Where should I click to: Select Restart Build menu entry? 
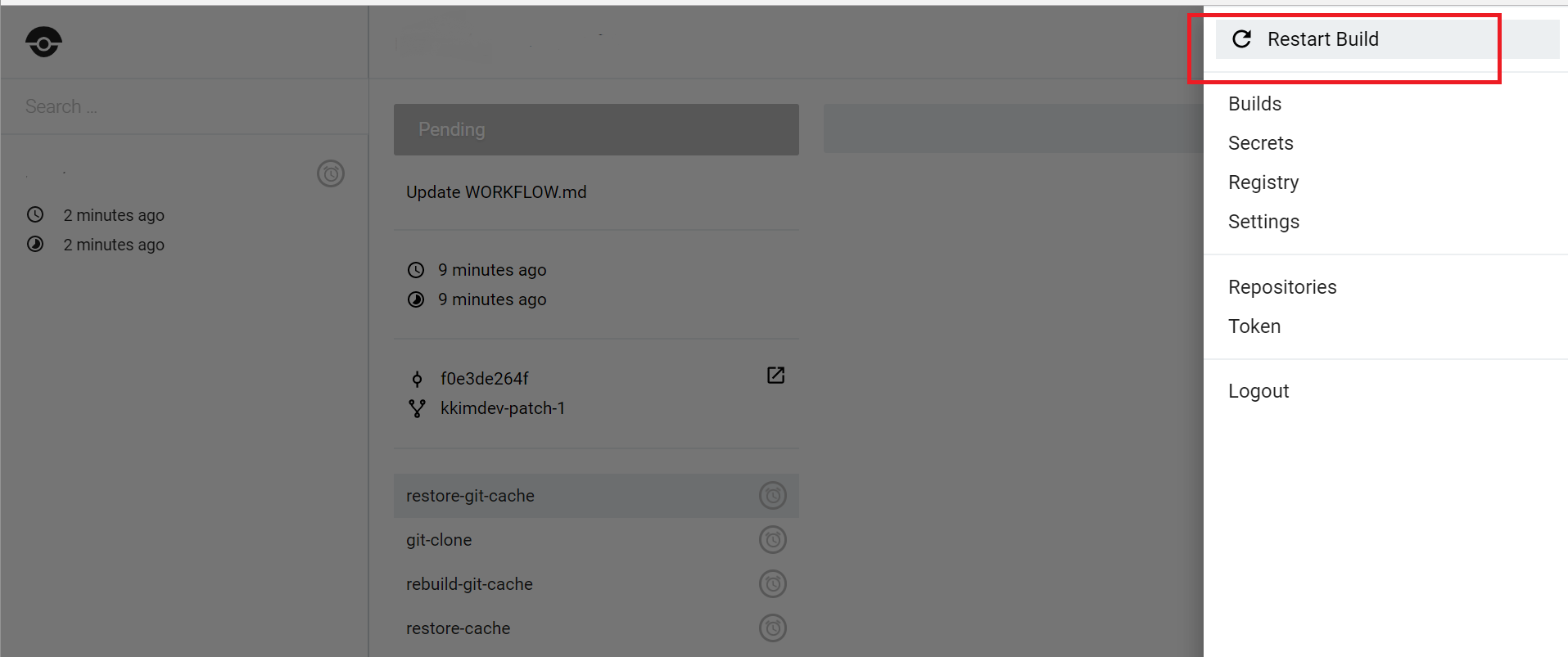[x=1322, y=39]
